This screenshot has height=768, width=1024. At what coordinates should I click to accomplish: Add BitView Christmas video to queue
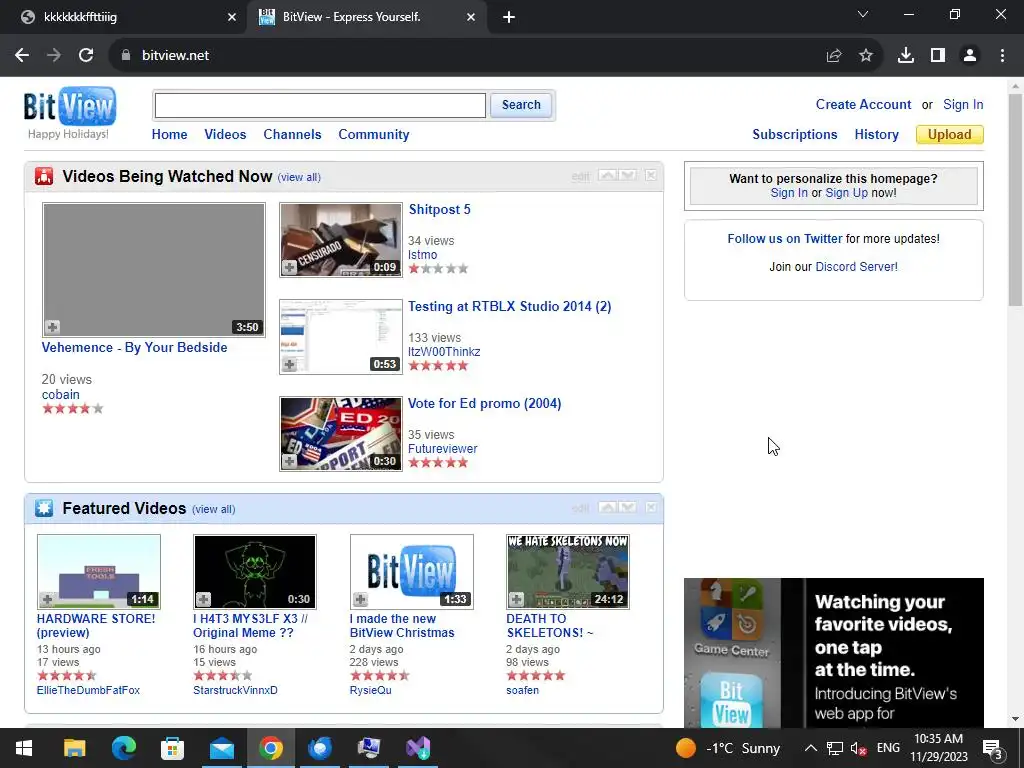[360, 599]
